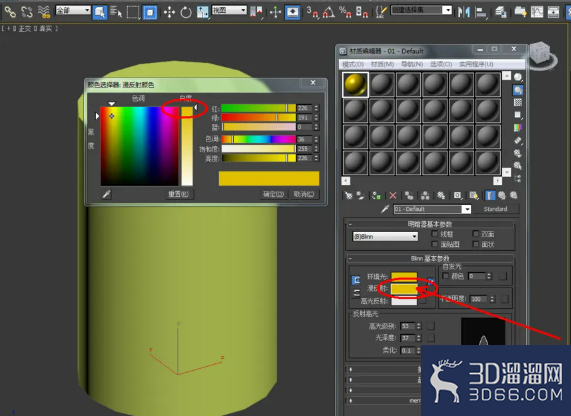Image resolution: width=571 pixels, height=416 pixels.
Task: Click the red X Reset Map/Material icon
Action: tap(393, 196)
